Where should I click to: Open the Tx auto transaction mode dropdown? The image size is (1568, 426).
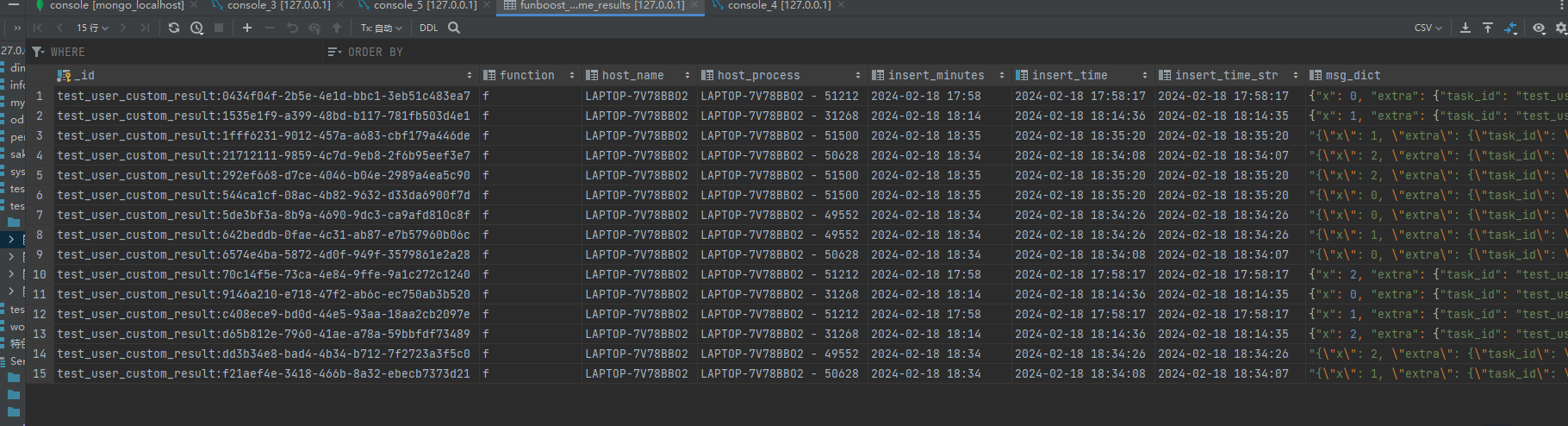tap(381, 28)
